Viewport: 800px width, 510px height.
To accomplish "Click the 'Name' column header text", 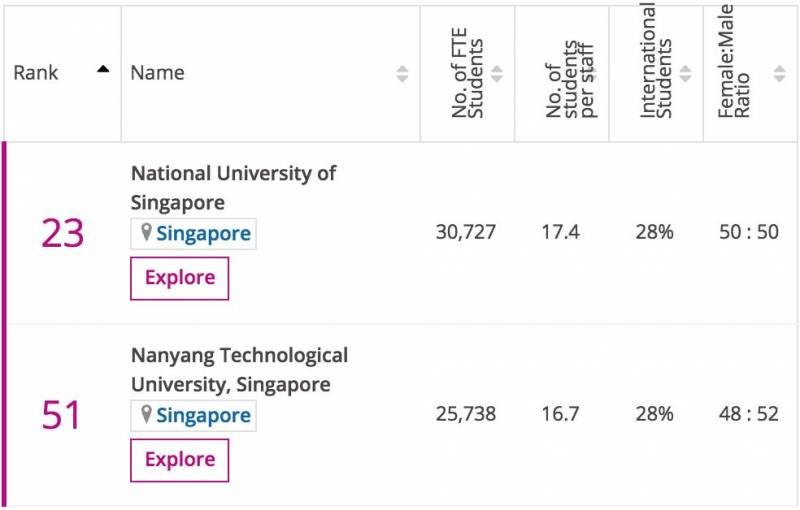I will (157, 73).
